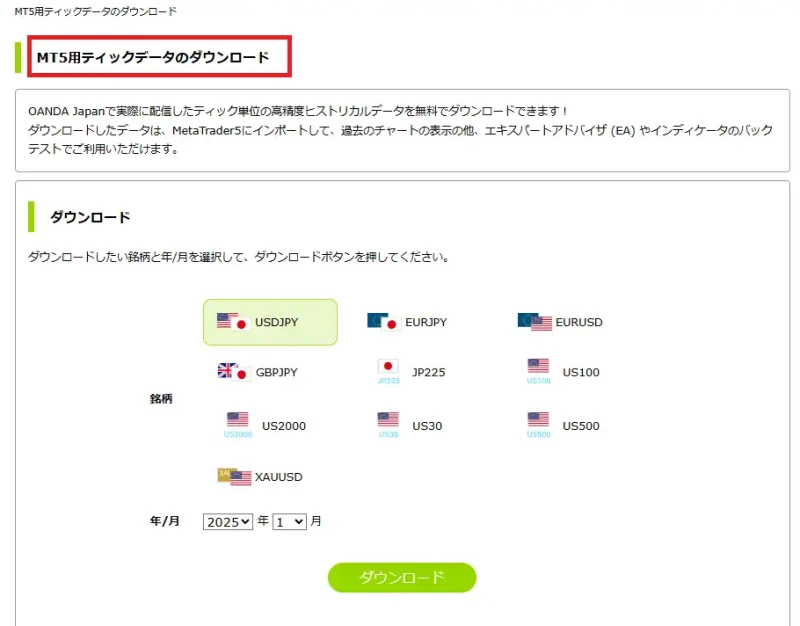This screenshot has width=800, height=626.
Task: Click the US30 index icon
Action: 386,422
